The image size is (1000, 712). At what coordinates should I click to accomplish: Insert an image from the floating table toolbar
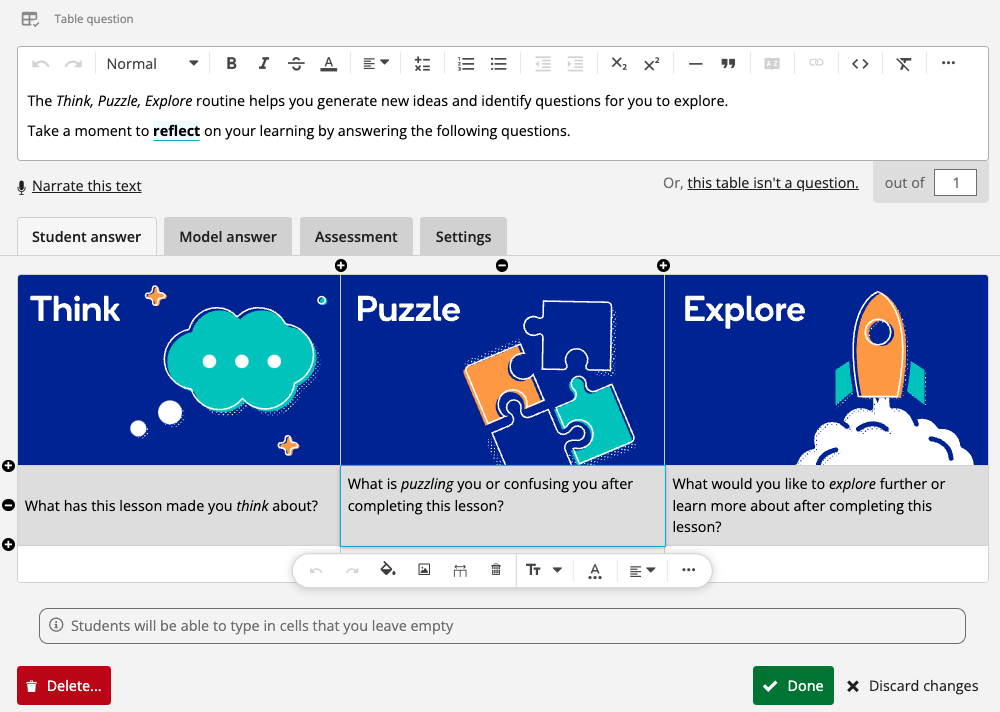click(424, 570)
